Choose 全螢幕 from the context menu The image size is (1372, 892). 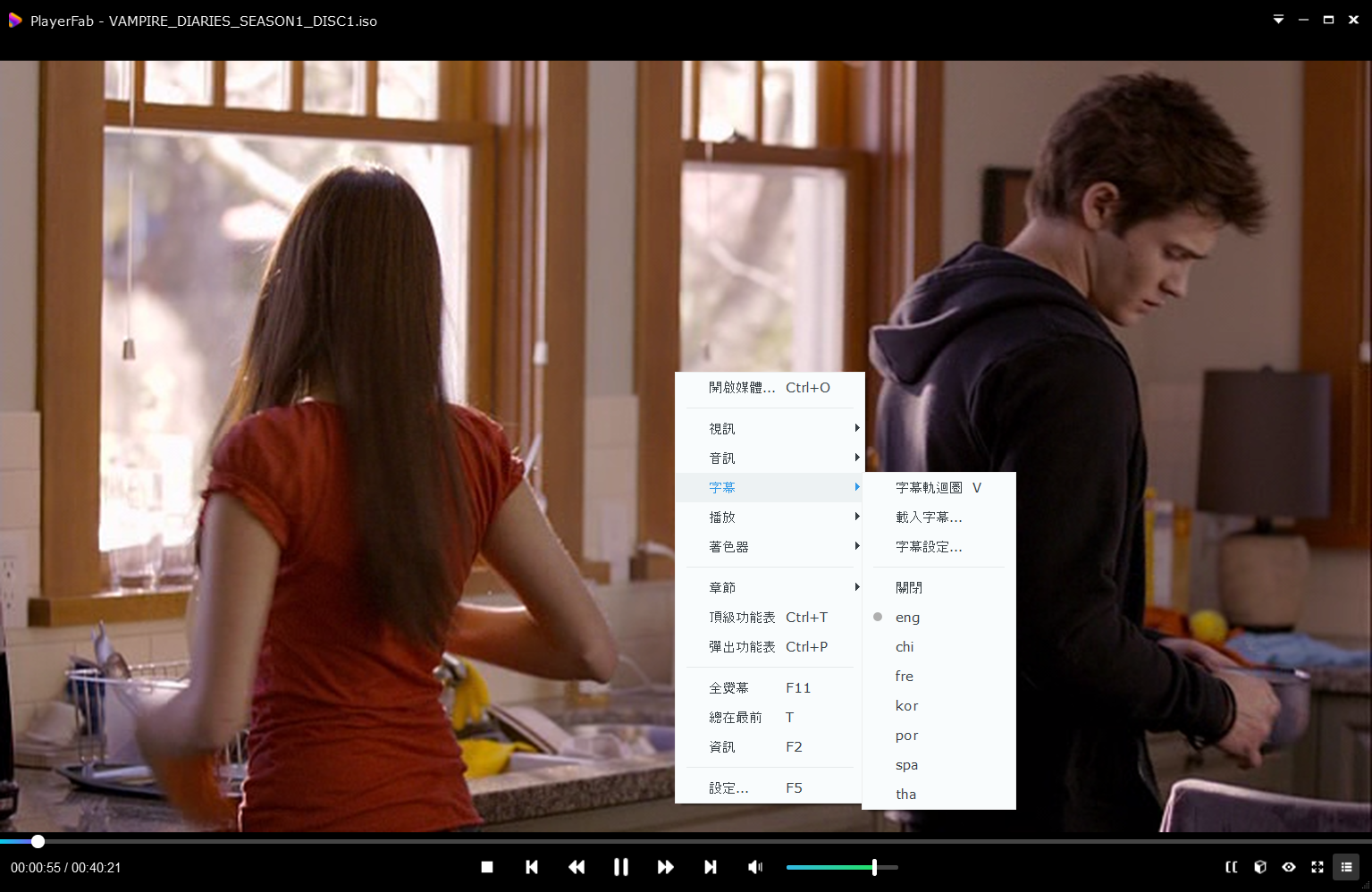[x=770, y=688]
